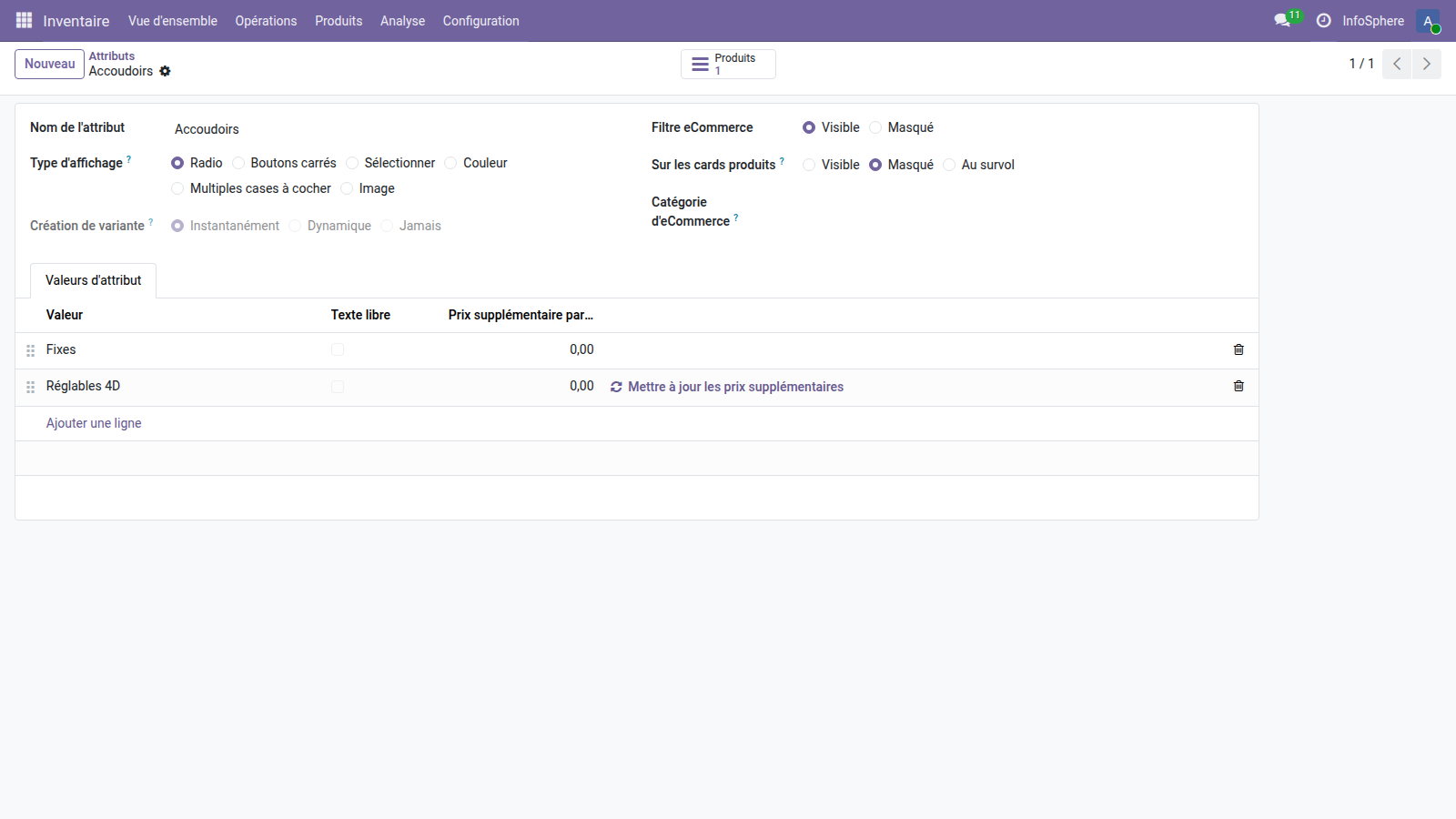
Task: Choose "Au survol" for product cards
Action: click(949, 165)
